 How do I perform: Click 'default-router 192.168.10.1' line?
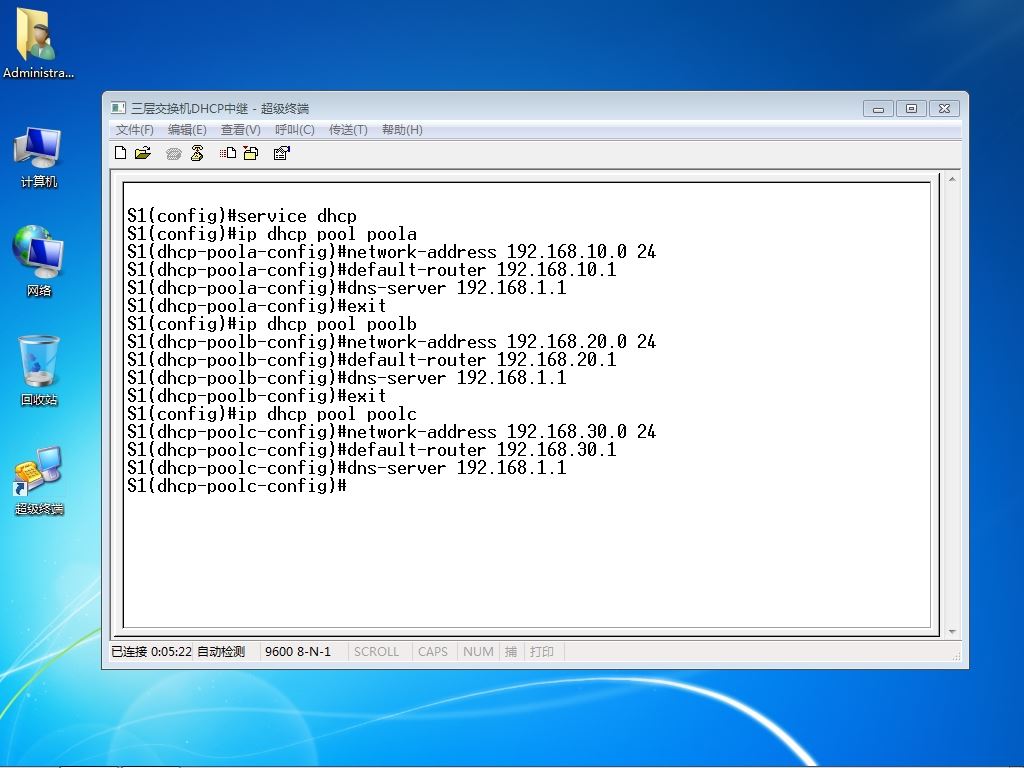coord(372,270)
